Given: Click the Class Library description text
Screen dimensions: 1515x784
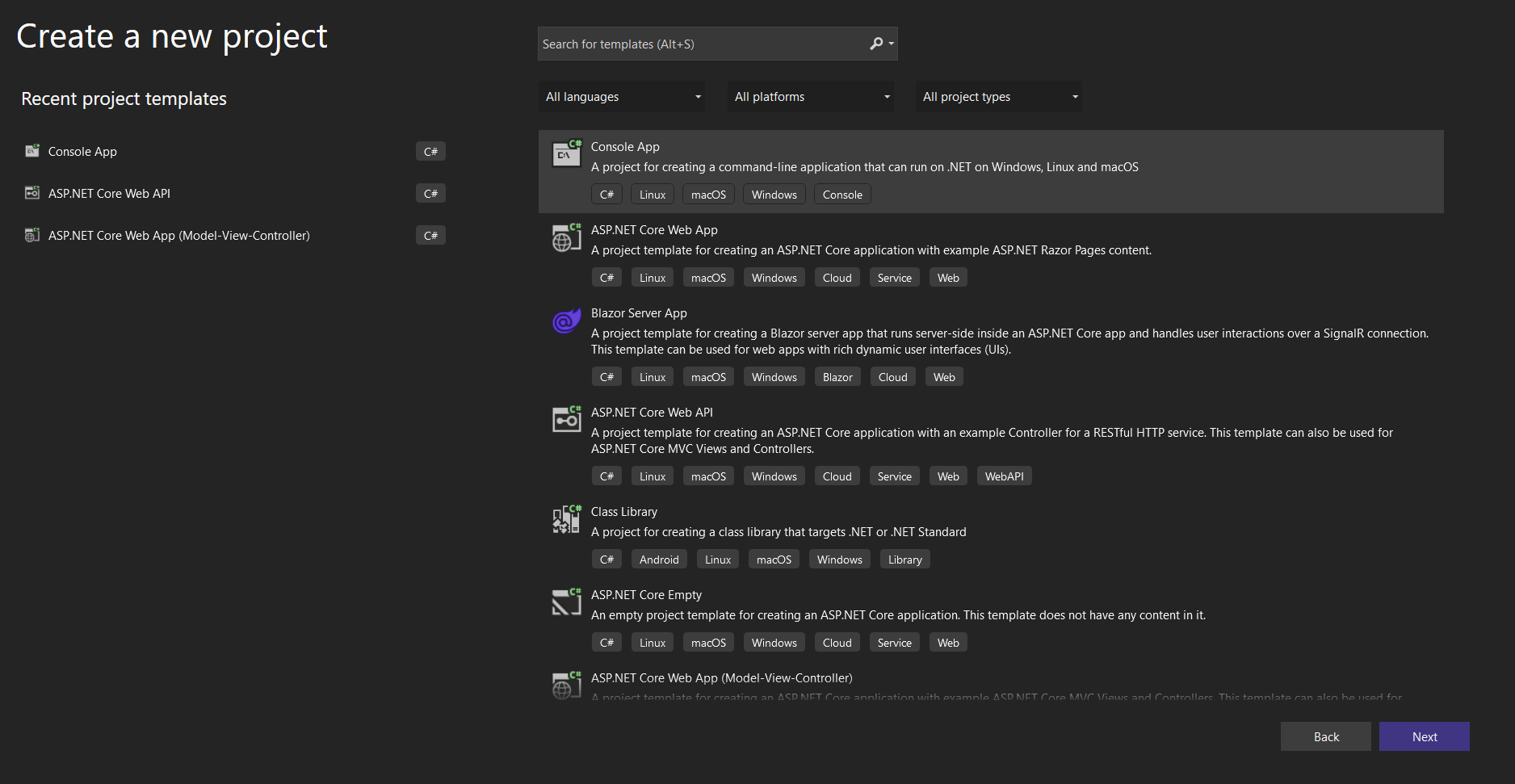Looking at the screenshot, I should [778, 532].
